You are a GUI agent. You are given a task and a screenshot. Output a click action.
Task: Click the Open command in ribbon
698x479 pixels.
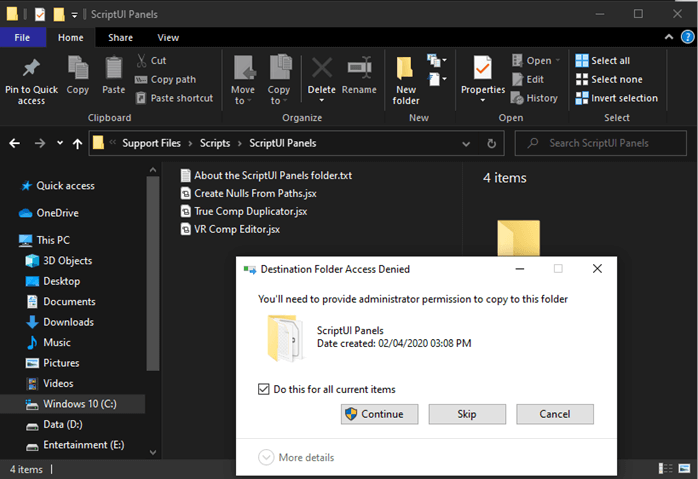click(x=536, y=61)
